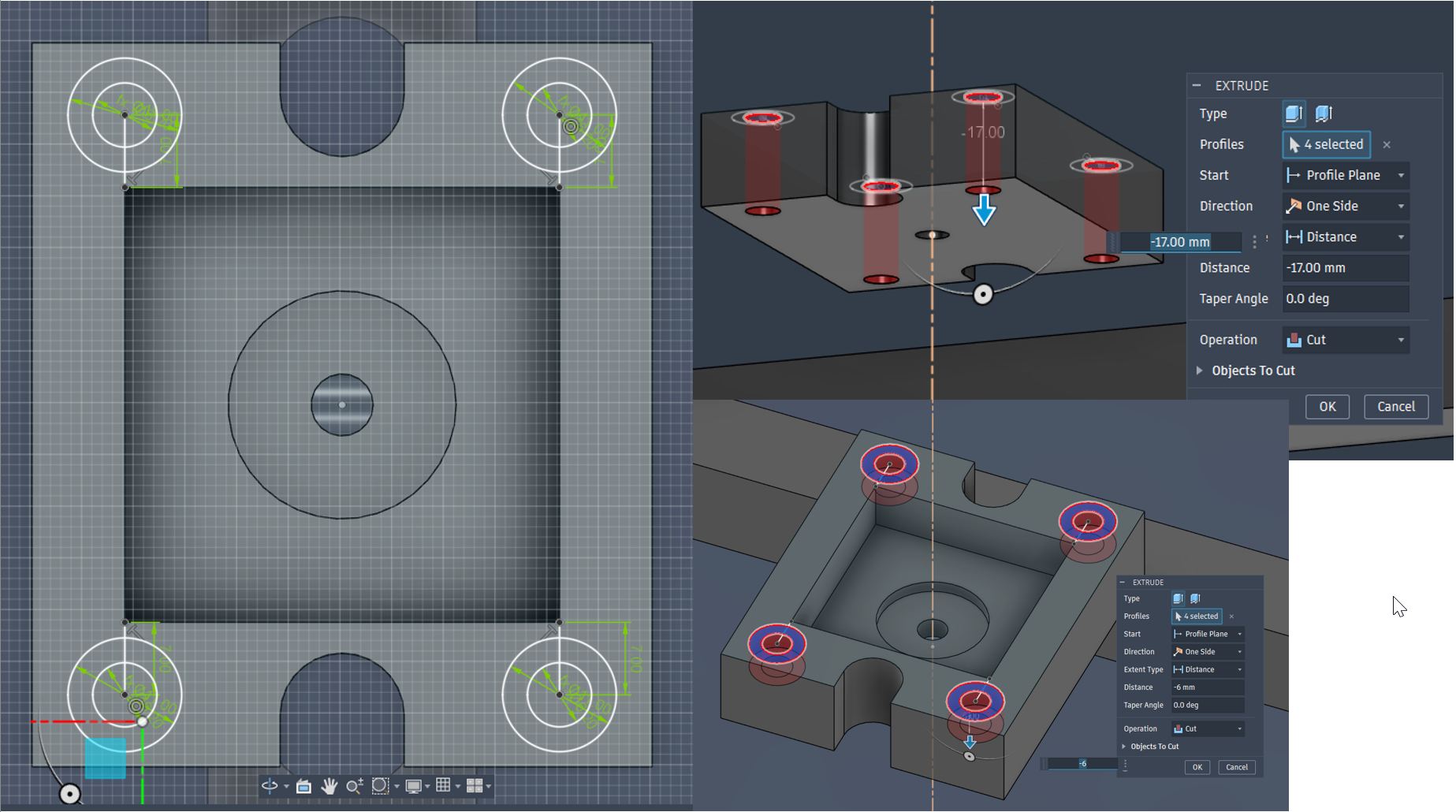Open the Extent Type Distance dropdown
The height and width of the screenshot is (812, 1456).
(1208, 669)
